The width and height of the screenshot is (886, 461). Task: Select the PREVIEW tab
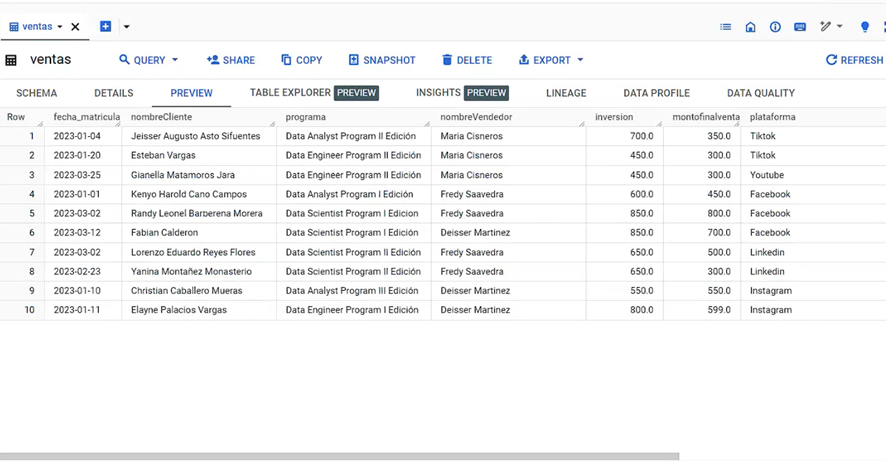[x=192, y=93]
